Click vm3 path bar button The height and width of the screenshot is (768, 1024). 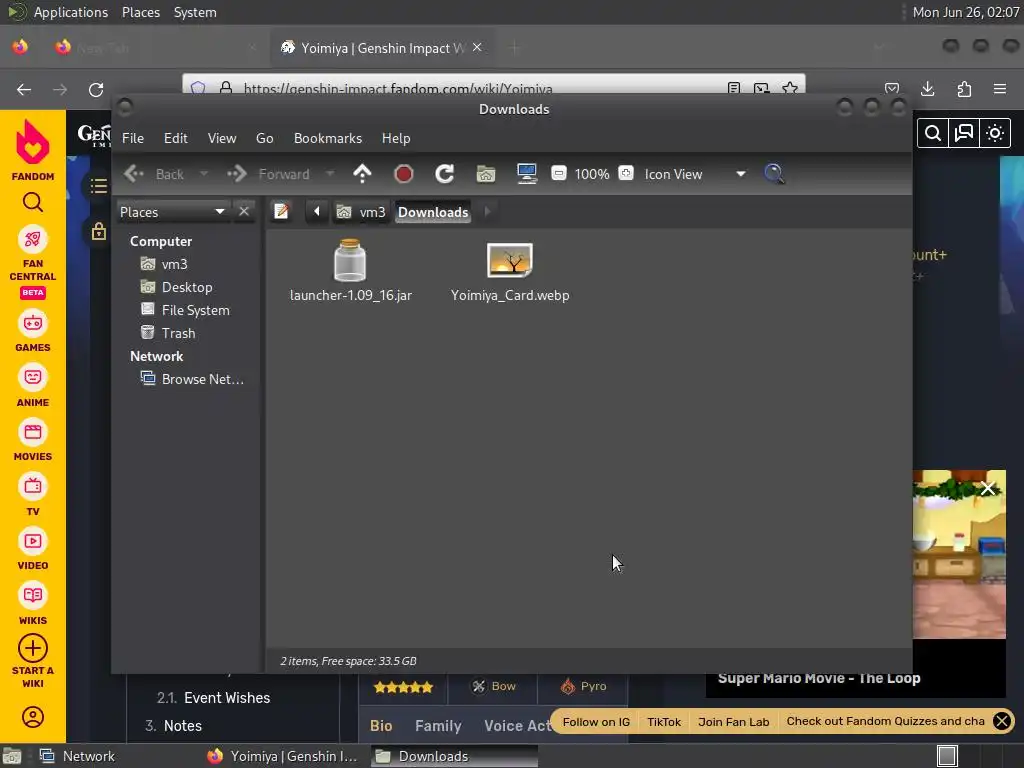(360, 212)
